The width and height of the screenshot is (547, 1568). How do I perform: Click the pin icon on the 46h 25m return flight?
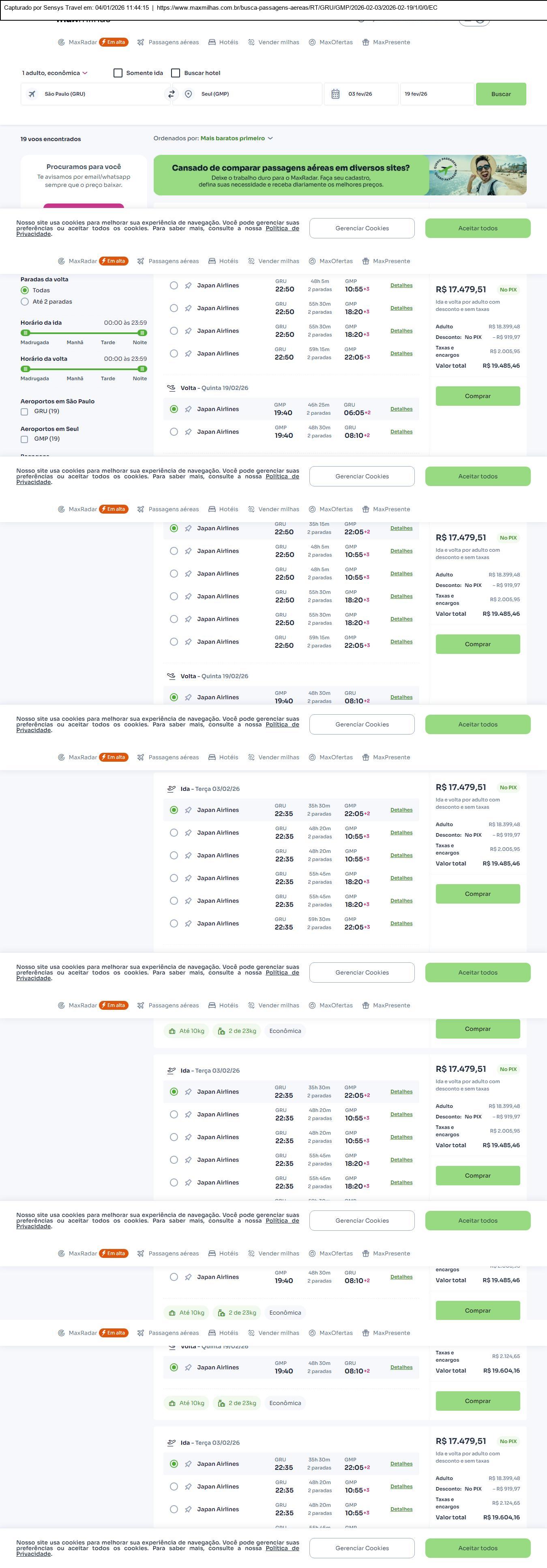click(x=188, y=410)
